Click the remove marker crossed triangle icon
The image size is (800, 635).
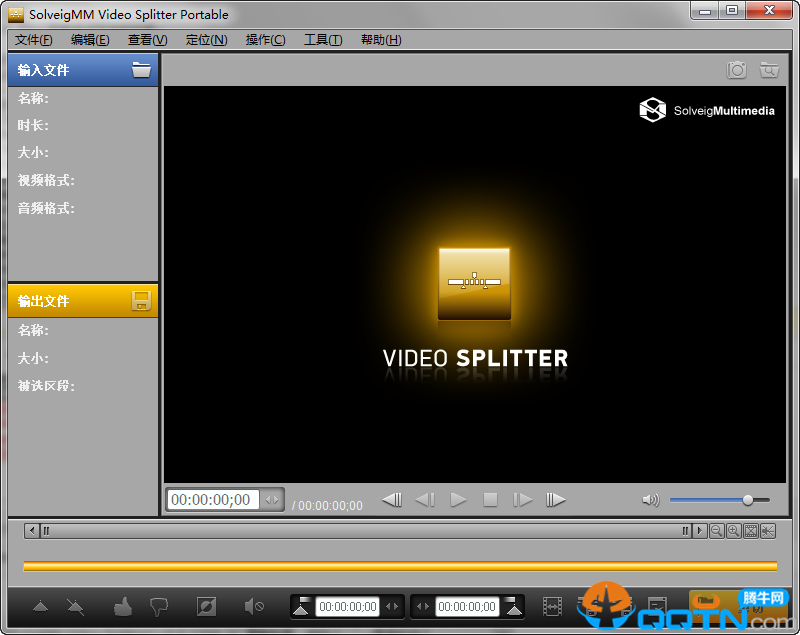pos(75,606)
